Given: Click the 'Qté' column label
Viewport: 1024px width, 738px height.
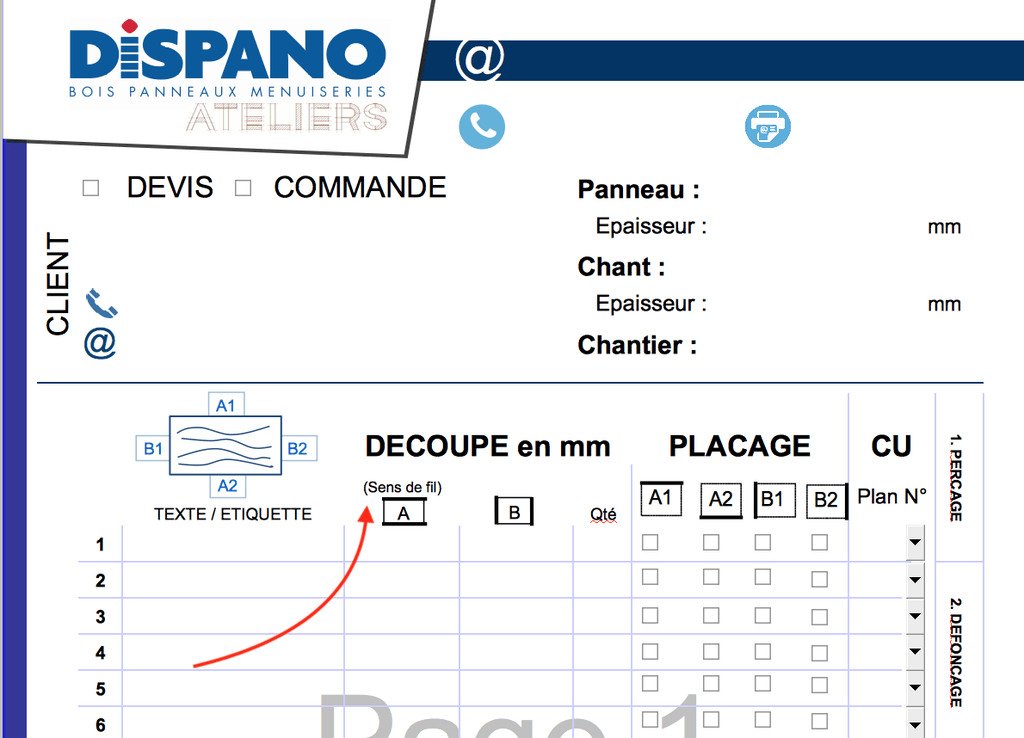Looking at the screenshot, I should 603,515.
